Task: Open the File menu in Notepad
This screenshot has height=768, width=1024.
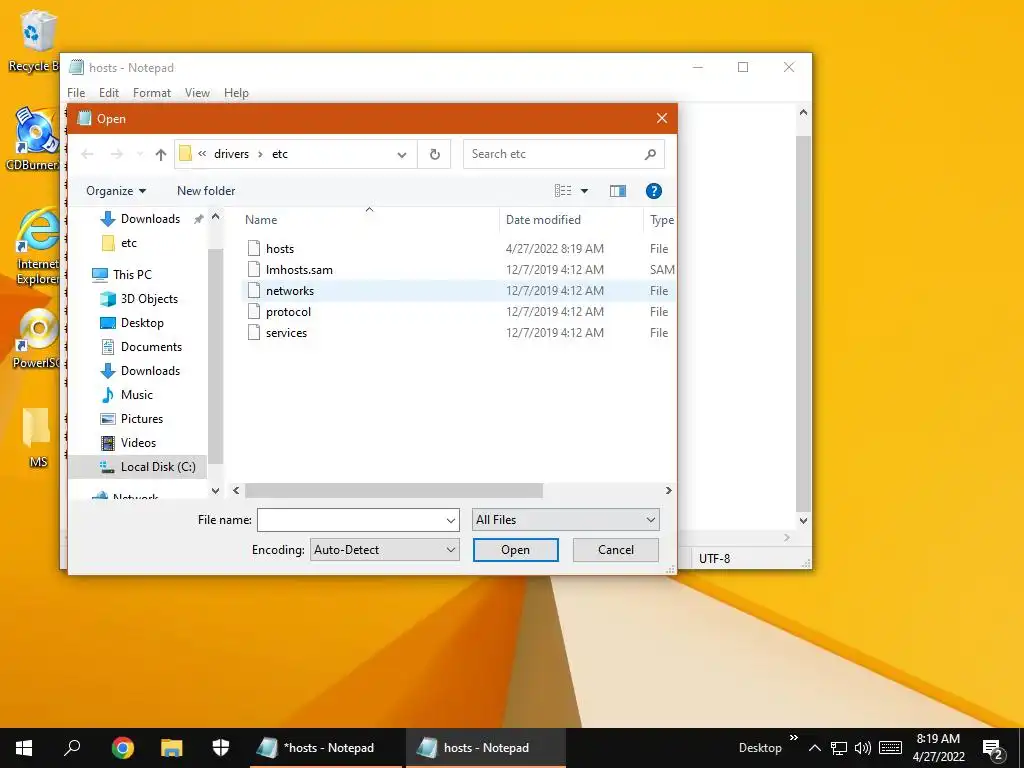Action: pyautogui.click(x=76, y=93)
